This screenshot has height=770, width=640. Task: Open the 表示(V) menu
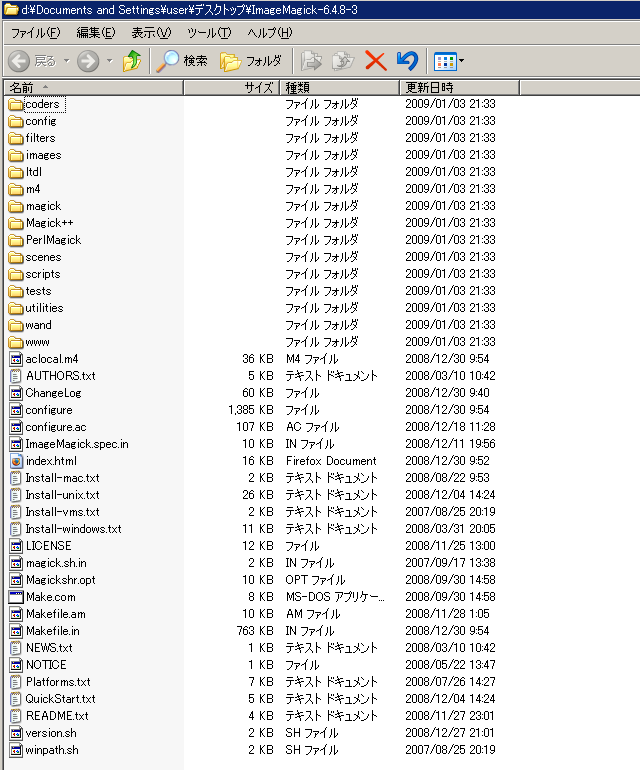[151, 33]
